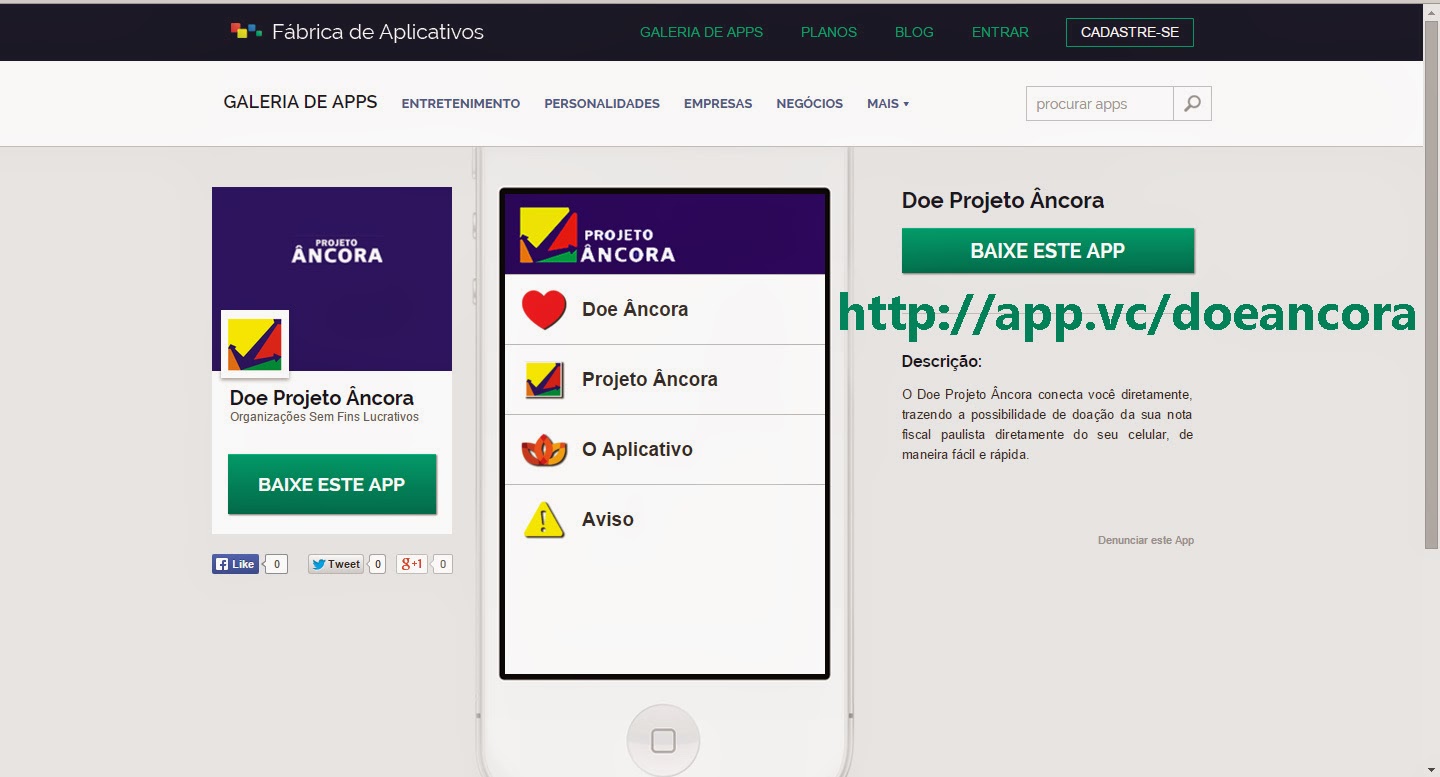The width and height of the screenshot is (1440, 777).
Task: Click the Google +1 button
Action: [412, 564]
